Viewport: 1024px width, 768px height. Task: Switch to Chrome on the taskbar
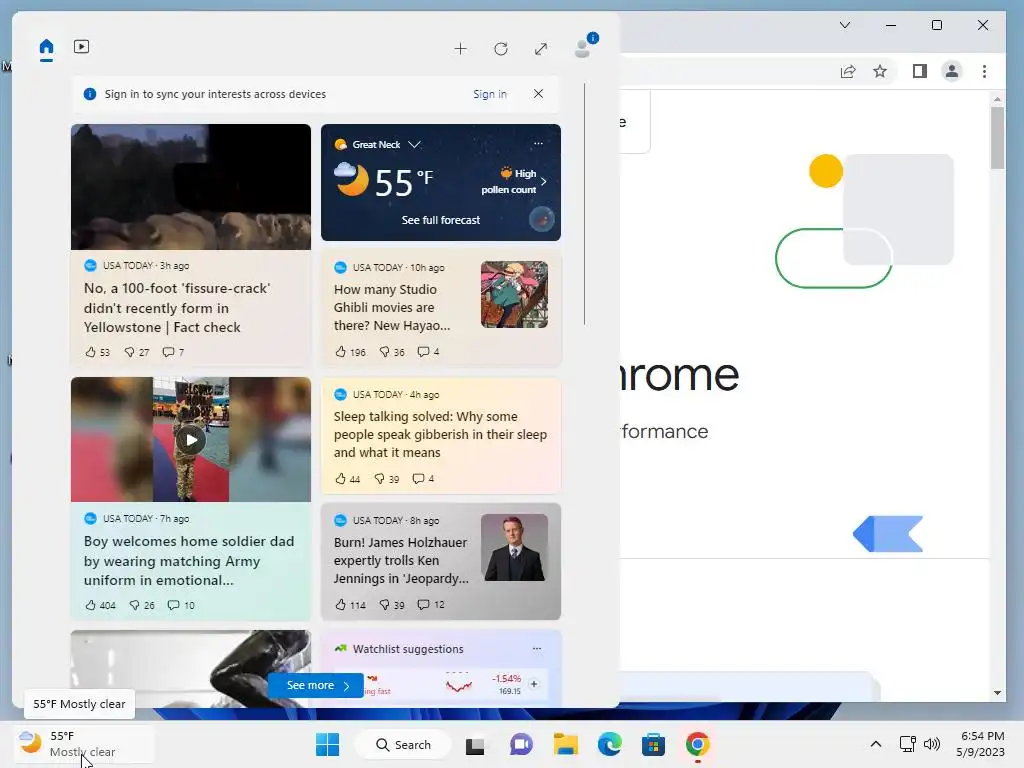(x=697, y=744)
